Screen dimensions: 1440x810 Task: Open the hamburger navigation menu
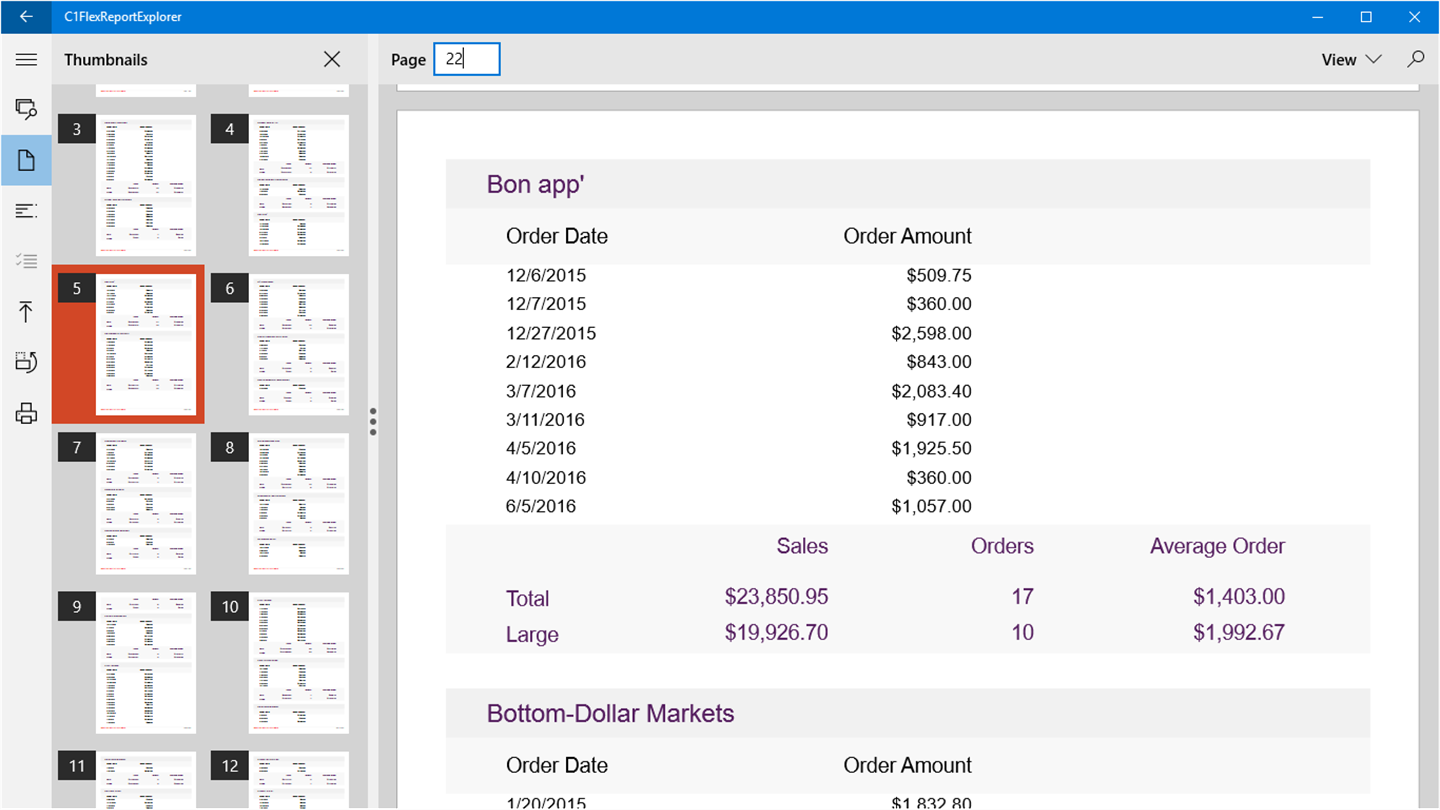pyautogui.click(x=26, y=60)
